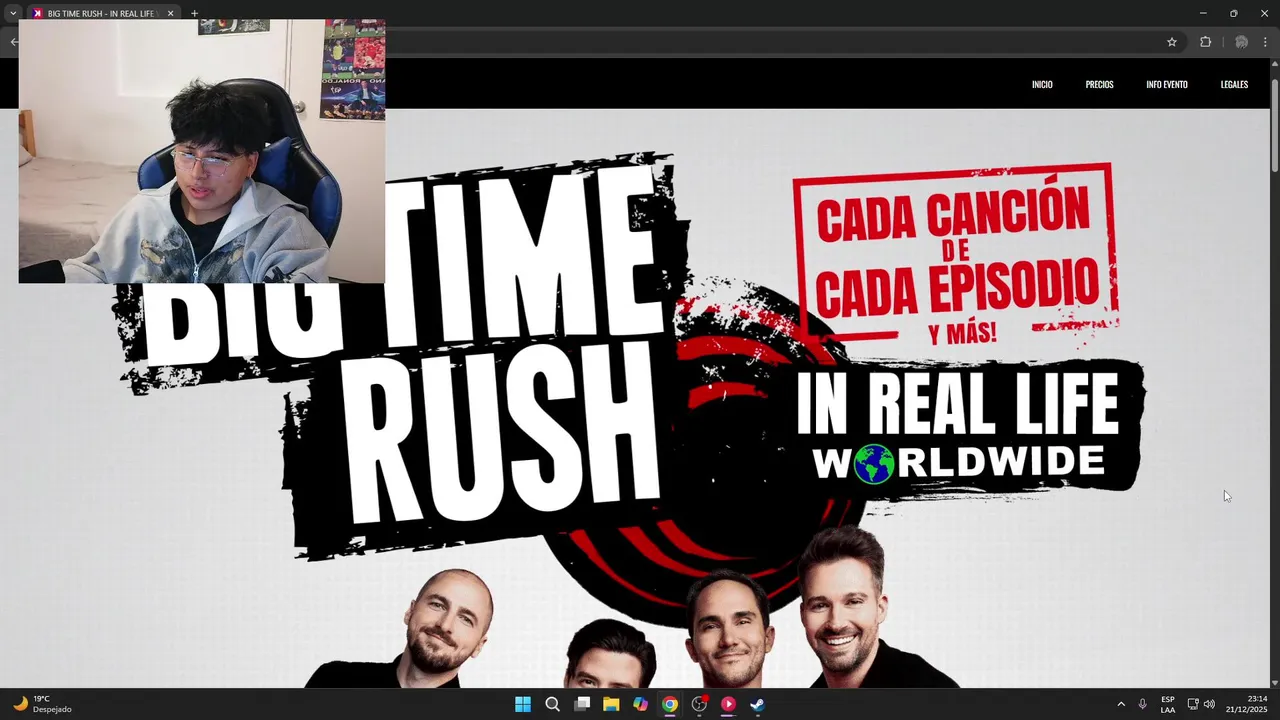Click the microphone tray icon
This screenshot has height=720, width=1280.
(1142, 704)
